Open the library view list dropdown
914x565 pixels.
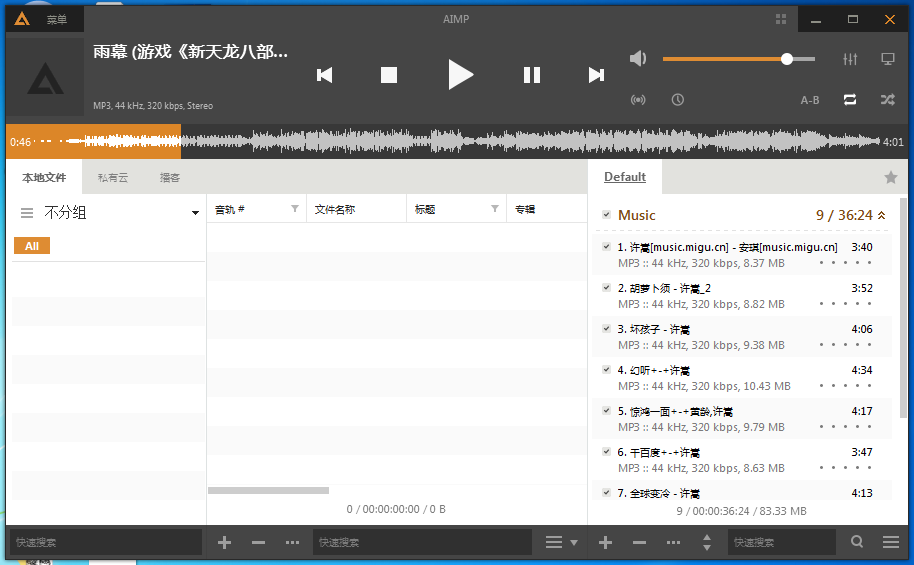coord(561,543)
